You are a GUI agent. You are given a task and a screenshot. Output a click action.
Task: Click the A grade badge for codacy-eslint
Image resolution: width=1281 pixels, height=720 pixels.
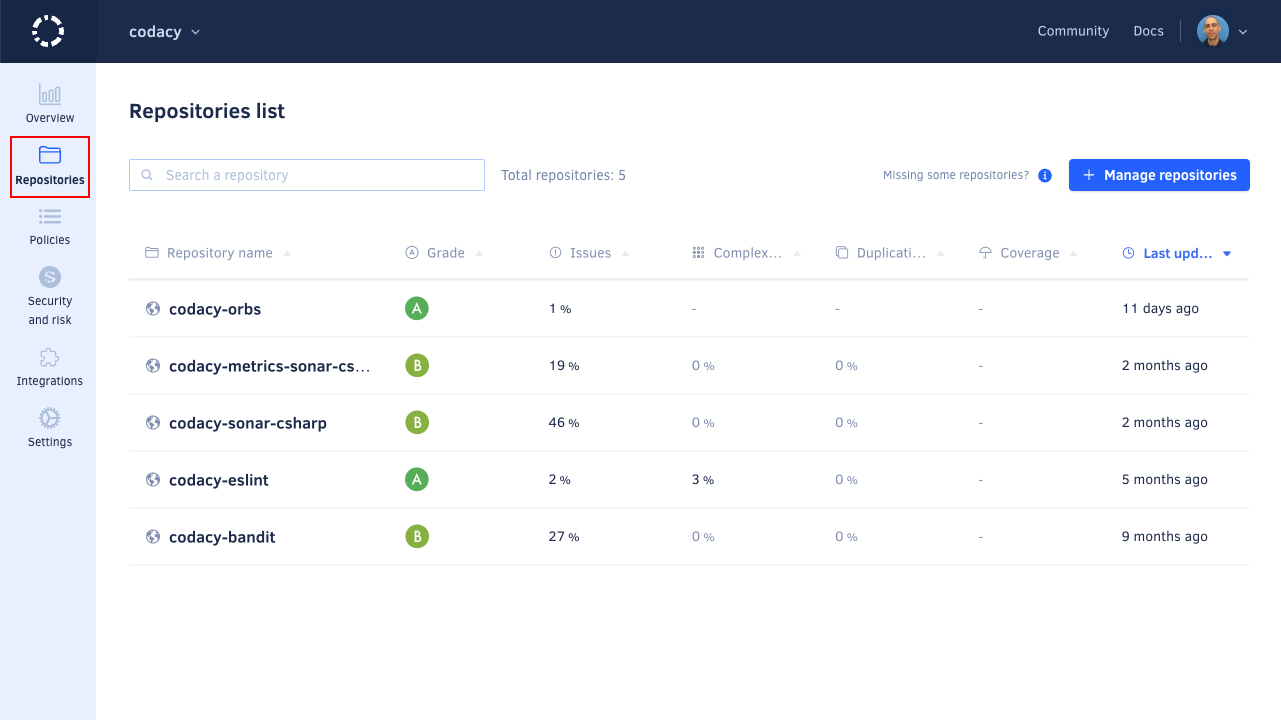pyautogui.click(x=417, y=480)
